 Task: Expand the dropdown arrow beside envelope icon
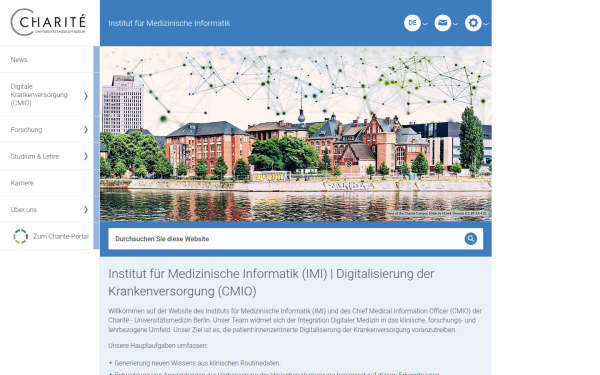click(455, 24)
